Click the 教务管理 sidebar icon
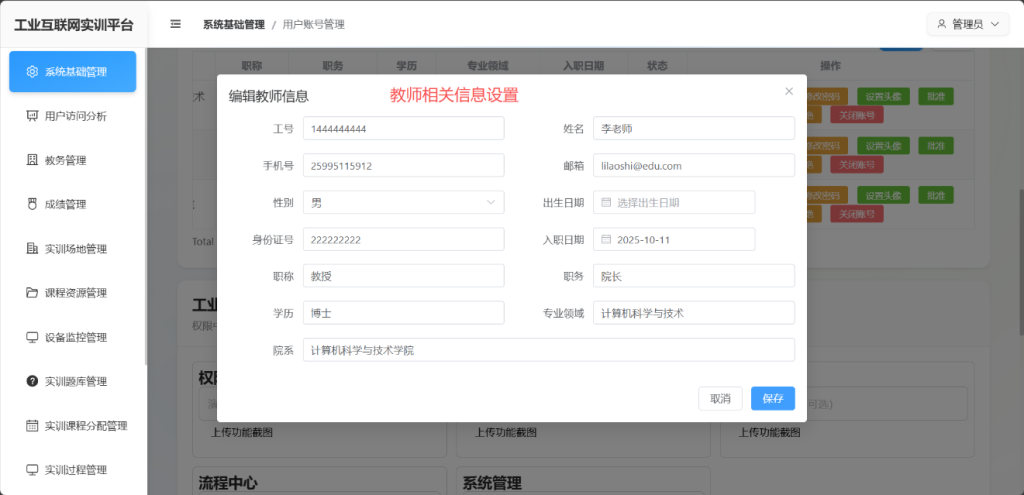This screenshot has height=495, width=1024. point(32,160)
